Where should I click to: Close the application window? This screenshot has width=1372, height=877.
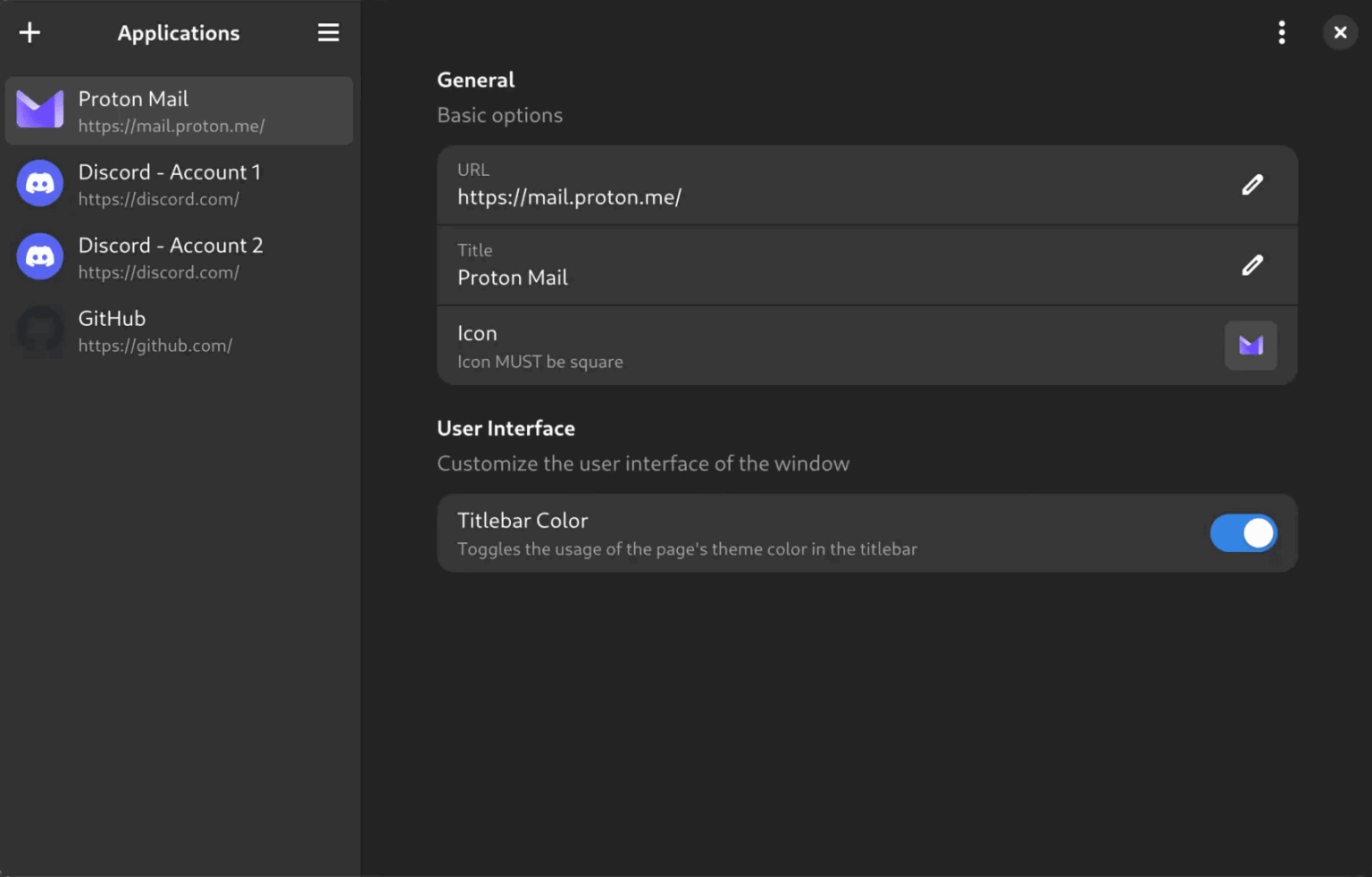1340,32
